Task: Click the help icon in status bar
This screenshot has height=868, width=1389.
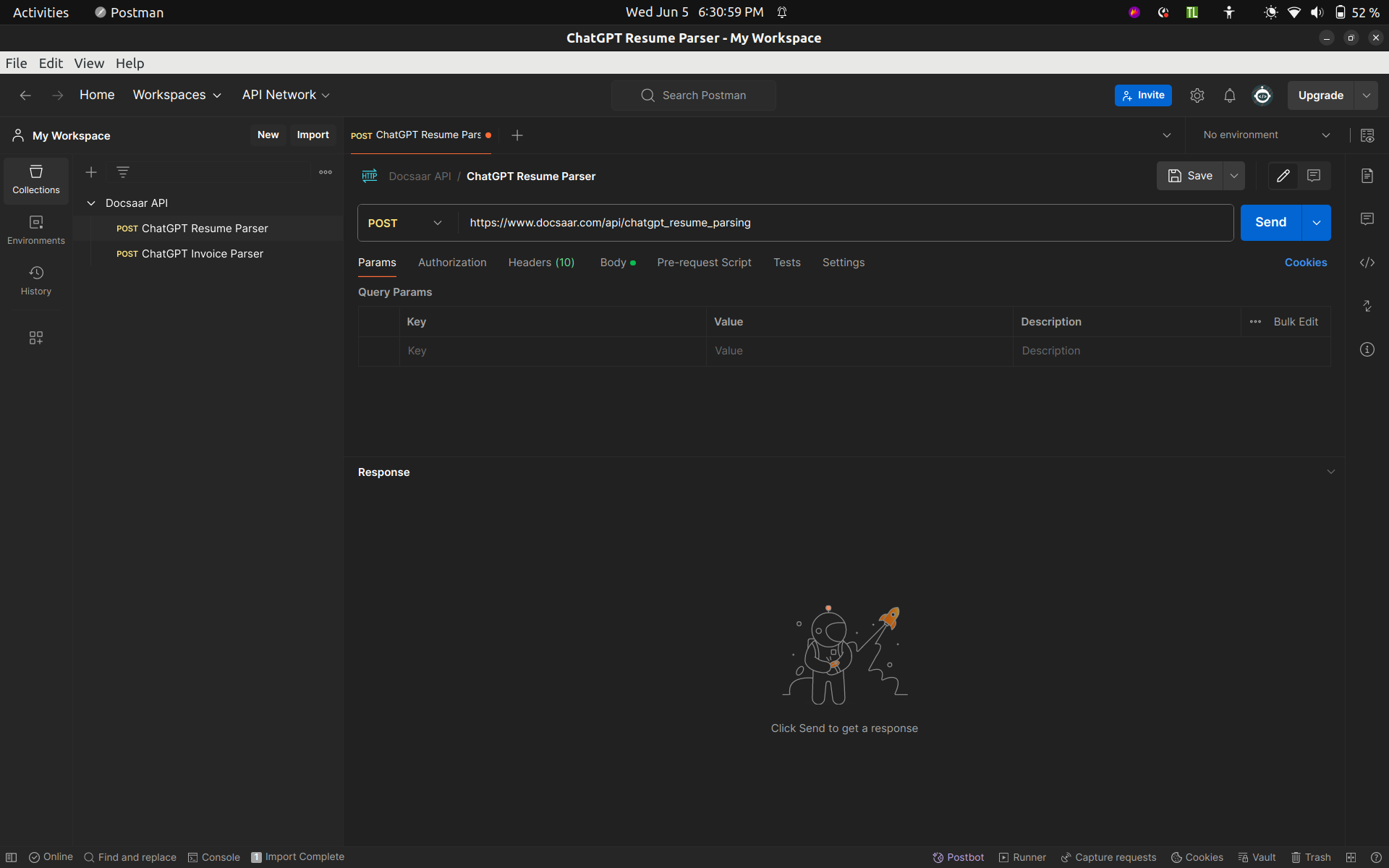Action: tap(1376, 857)
